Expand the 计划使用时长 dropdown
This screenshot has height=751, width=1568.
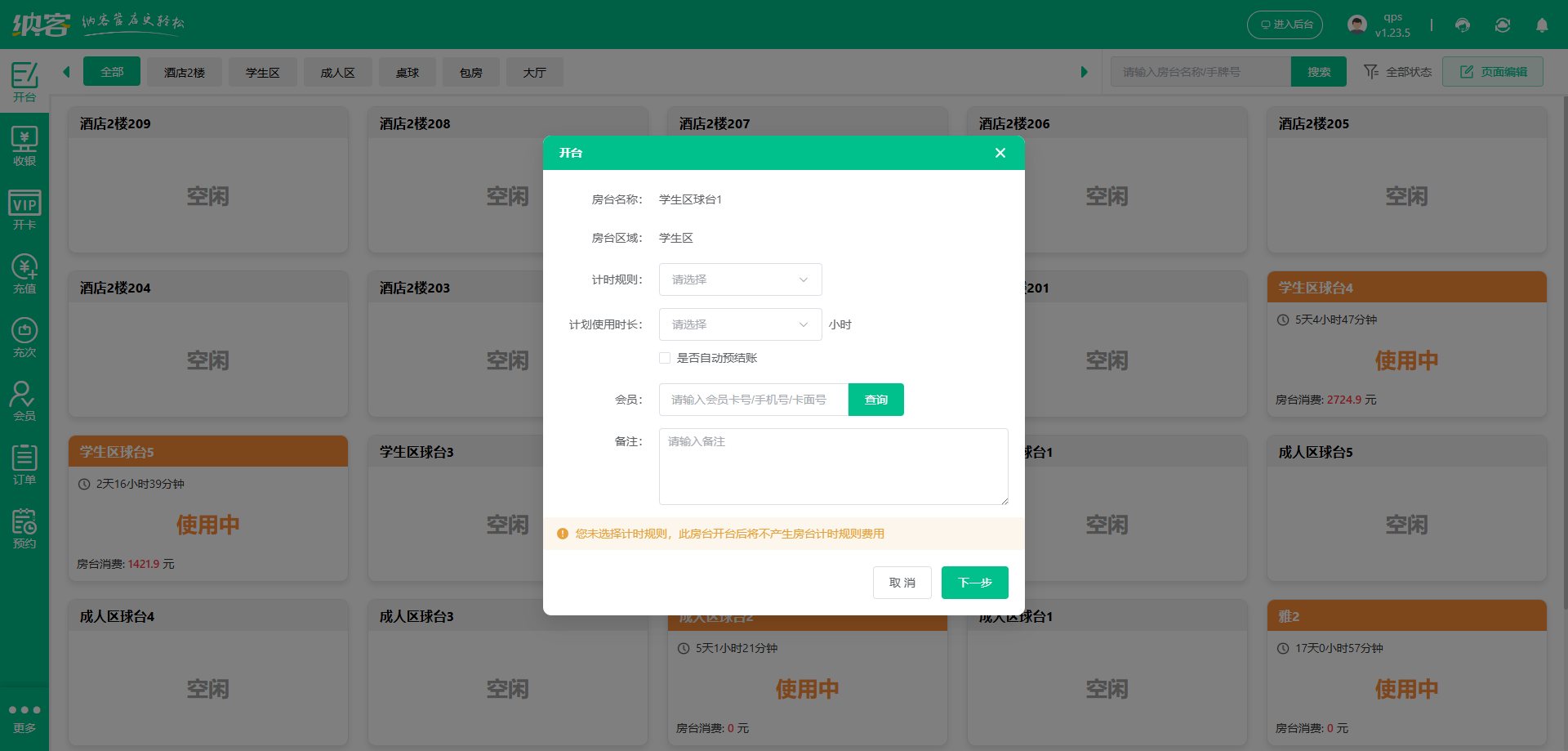[x=740, y=324]
